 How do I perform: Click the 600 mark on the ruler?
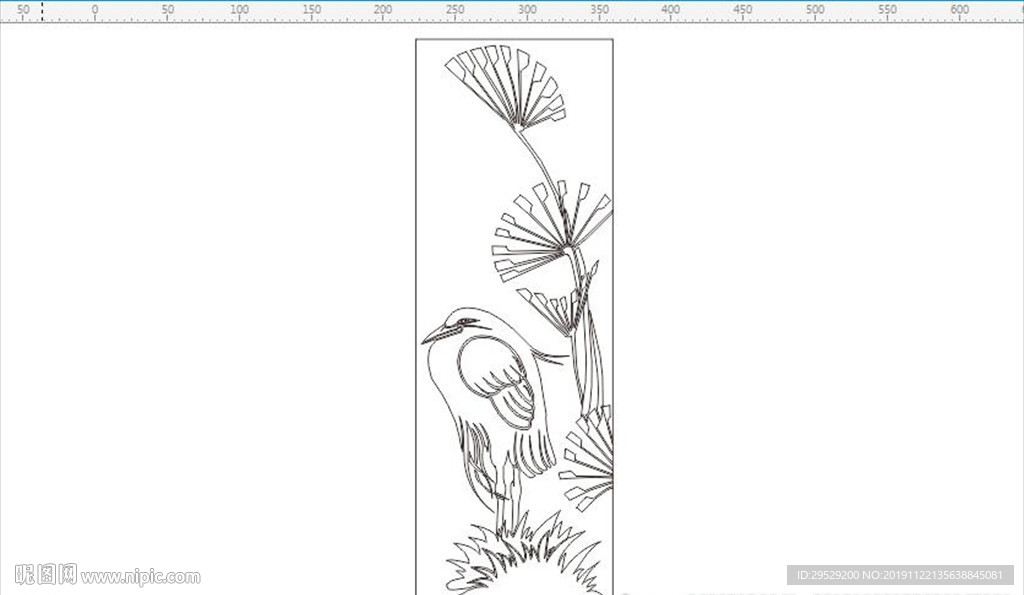pos(959,10)
